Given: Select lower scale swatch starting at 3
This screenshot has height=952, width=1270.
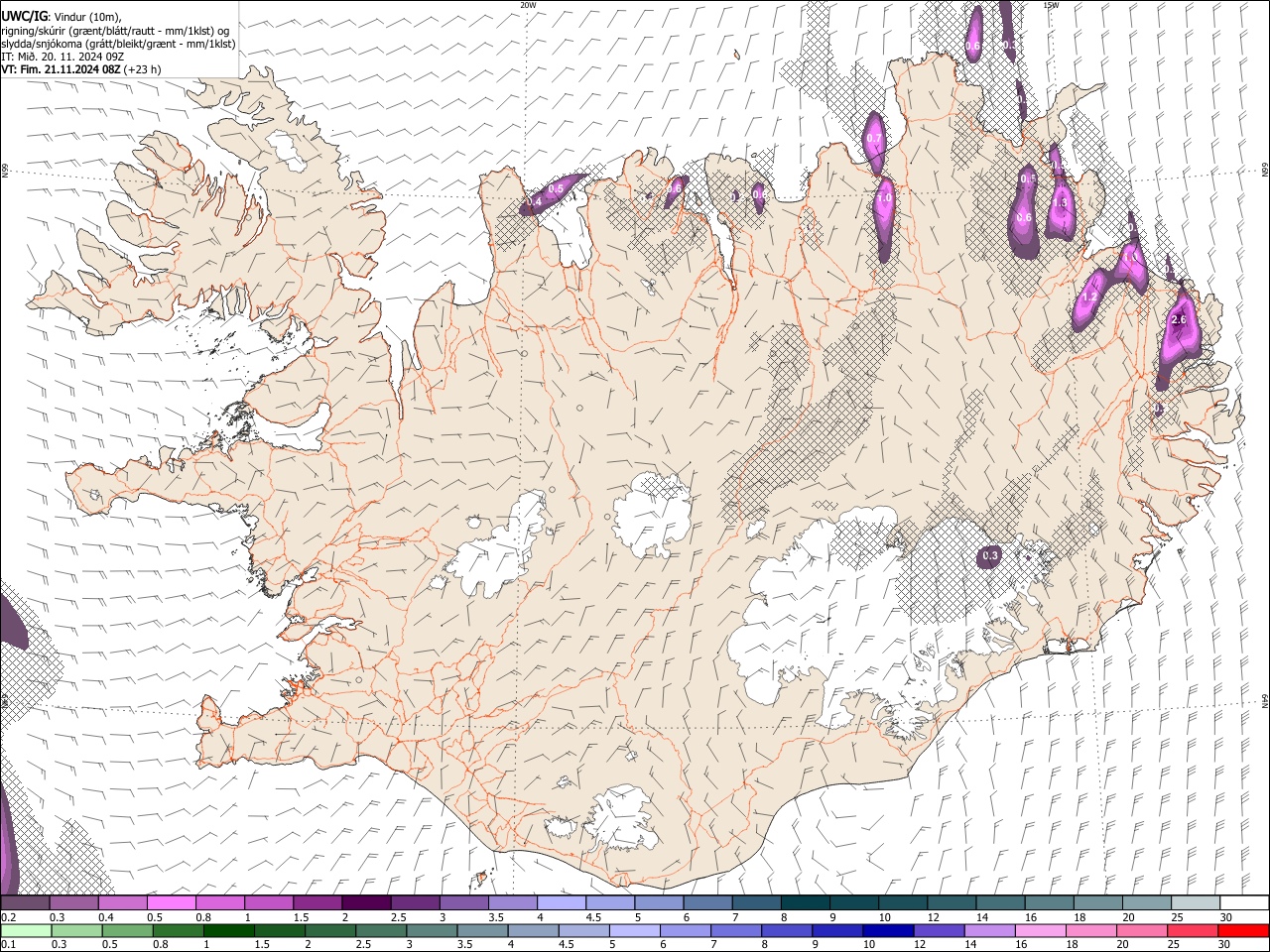Looking at the screenshot, I should click(x=432, y=930).
